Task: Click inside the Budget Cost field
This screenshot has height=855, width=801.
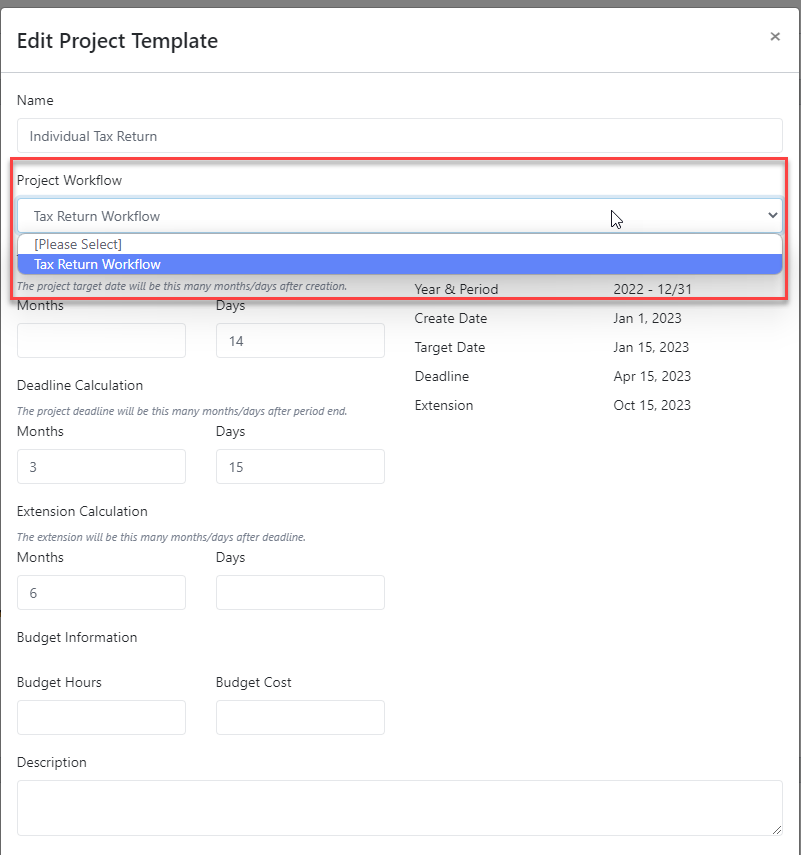Action: pos(300,717)
